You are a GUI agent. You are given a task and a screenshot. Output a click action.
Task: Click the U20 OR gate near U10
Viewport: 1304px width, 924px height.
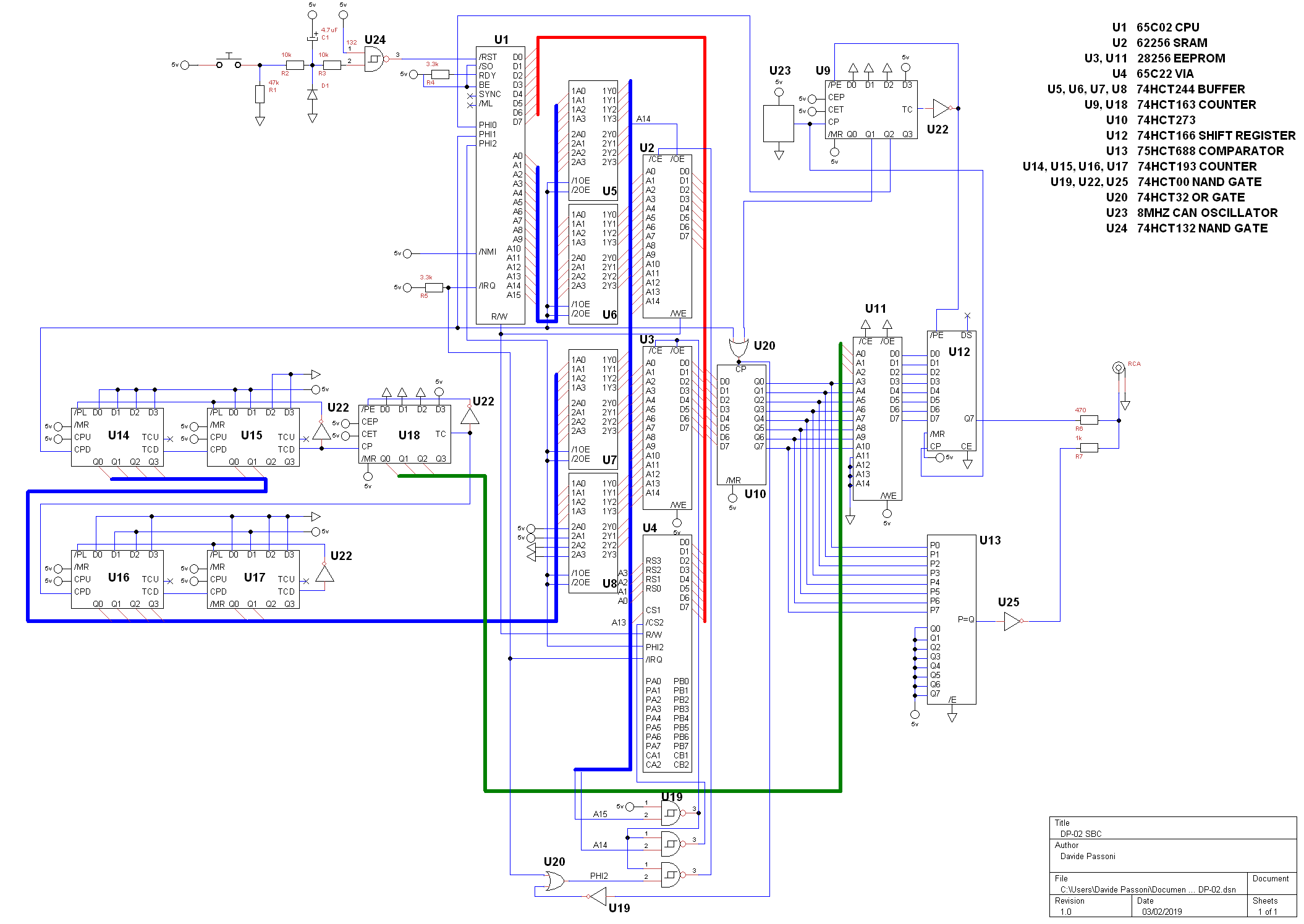tap(739, 347)
